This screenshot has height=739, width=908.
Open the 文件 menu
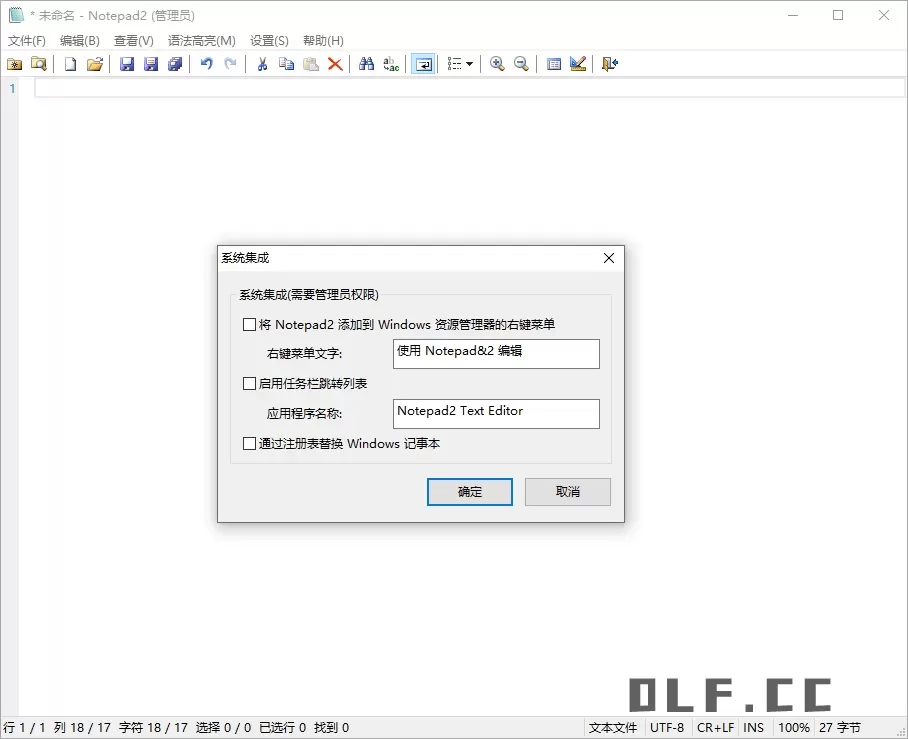point(26,40)
